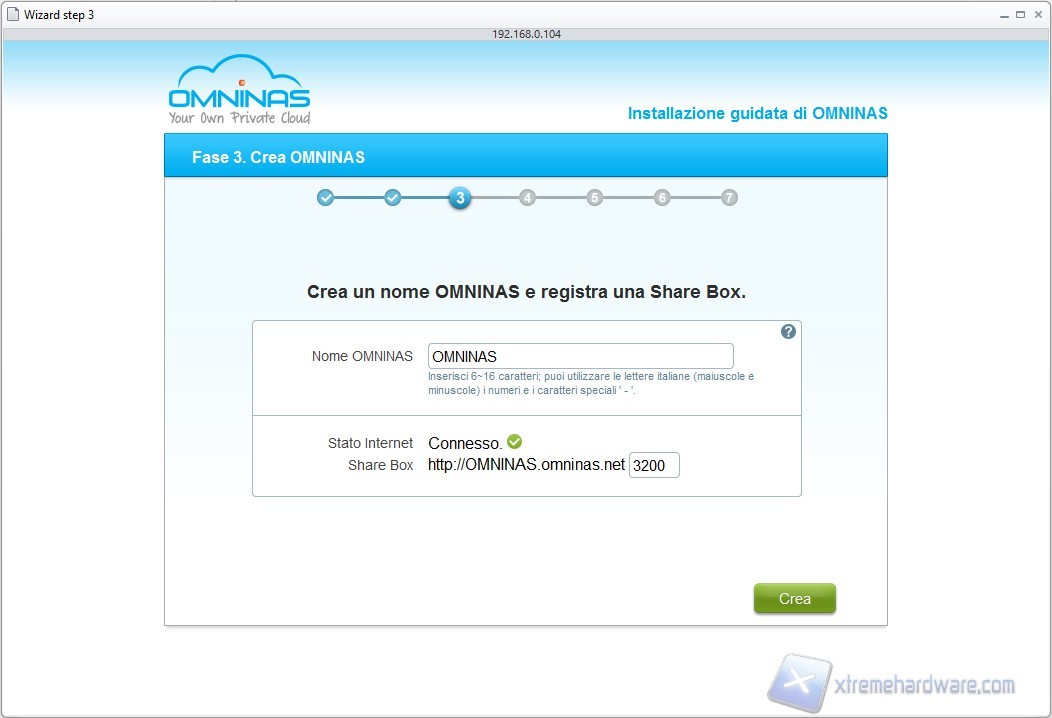Image resolution: width=1052 pixels, height=718 pixels.
Task: Close the Wizard step 3 window
Action: coord(1038,15)
